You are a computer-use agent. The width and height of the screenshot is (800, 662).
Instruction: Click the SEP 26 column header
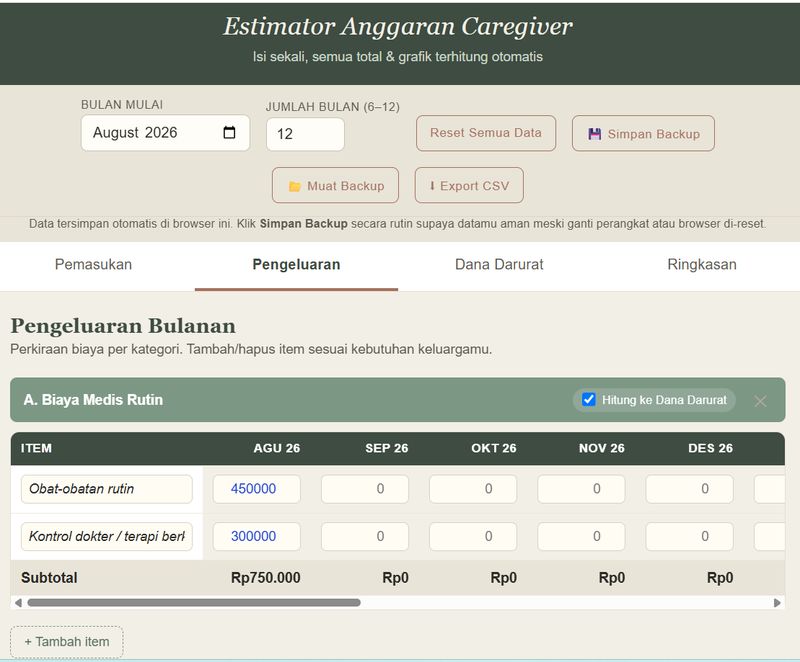pos(386,448)
